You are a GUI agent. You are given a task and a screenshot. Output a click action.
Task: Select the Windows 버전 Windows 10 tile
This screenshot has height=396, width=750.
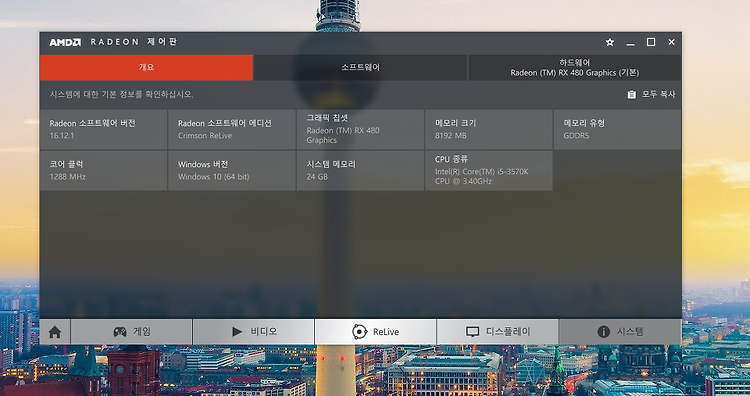click(x=232, y=171)
